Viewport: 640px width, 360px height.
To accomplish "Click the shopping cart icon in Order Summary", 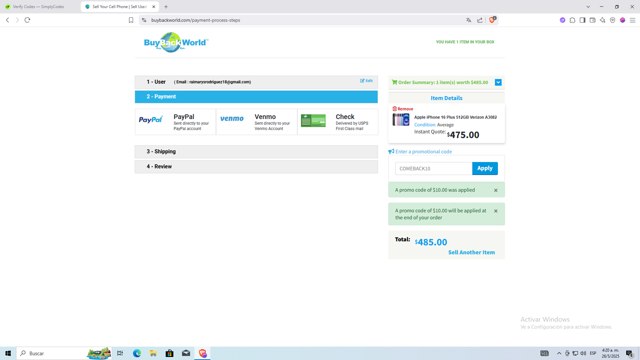I will click(394, 82).
